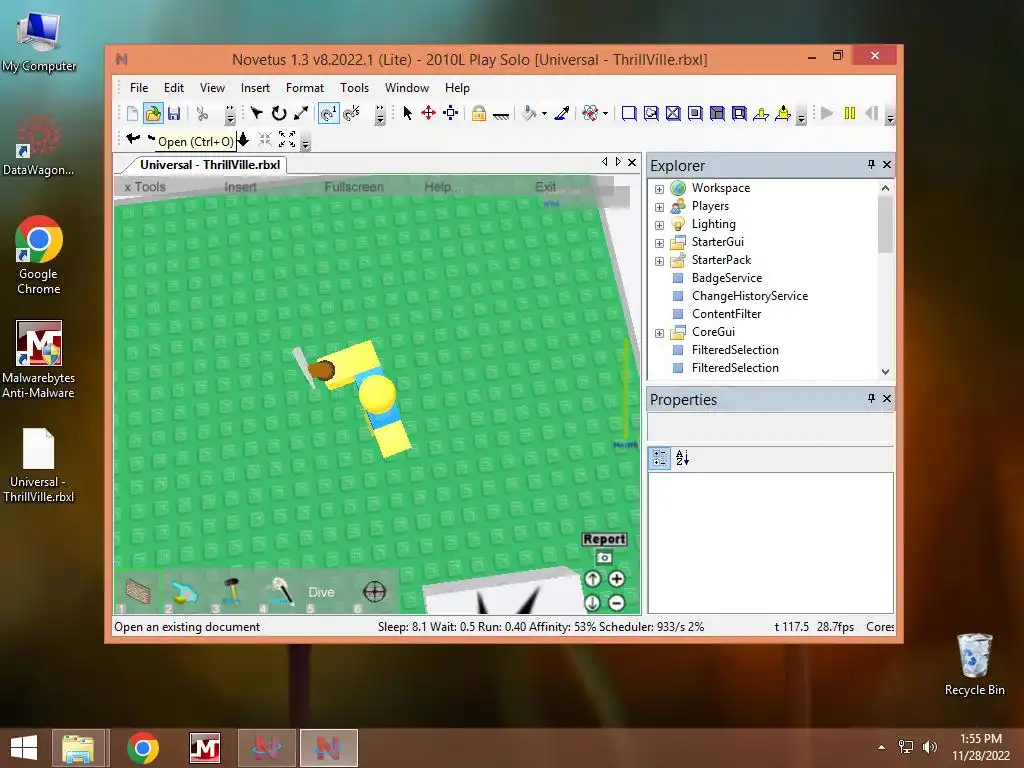
Task: Click the in-game zoom out minus button
Action: (616, 603)
